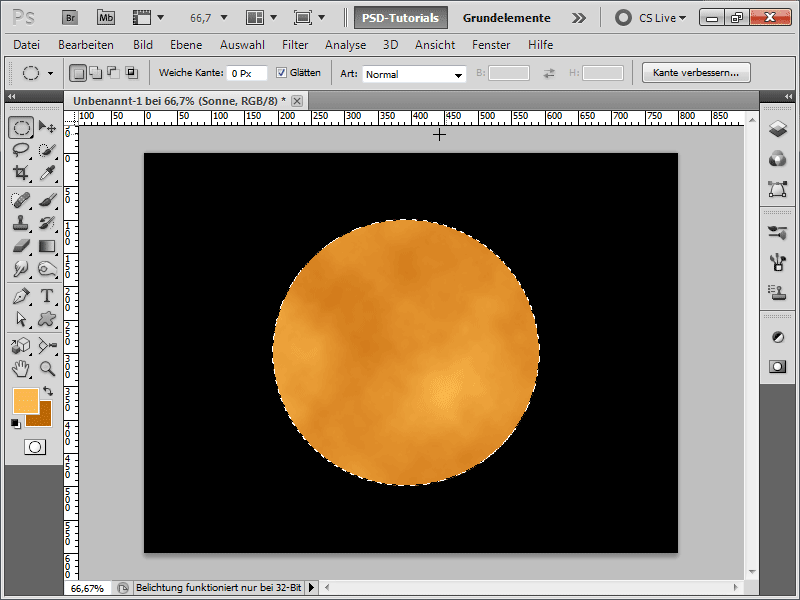The width and height of the screenshot is (800, 600).
Task: Open the Masks panel icon
Action: [778, 367]
